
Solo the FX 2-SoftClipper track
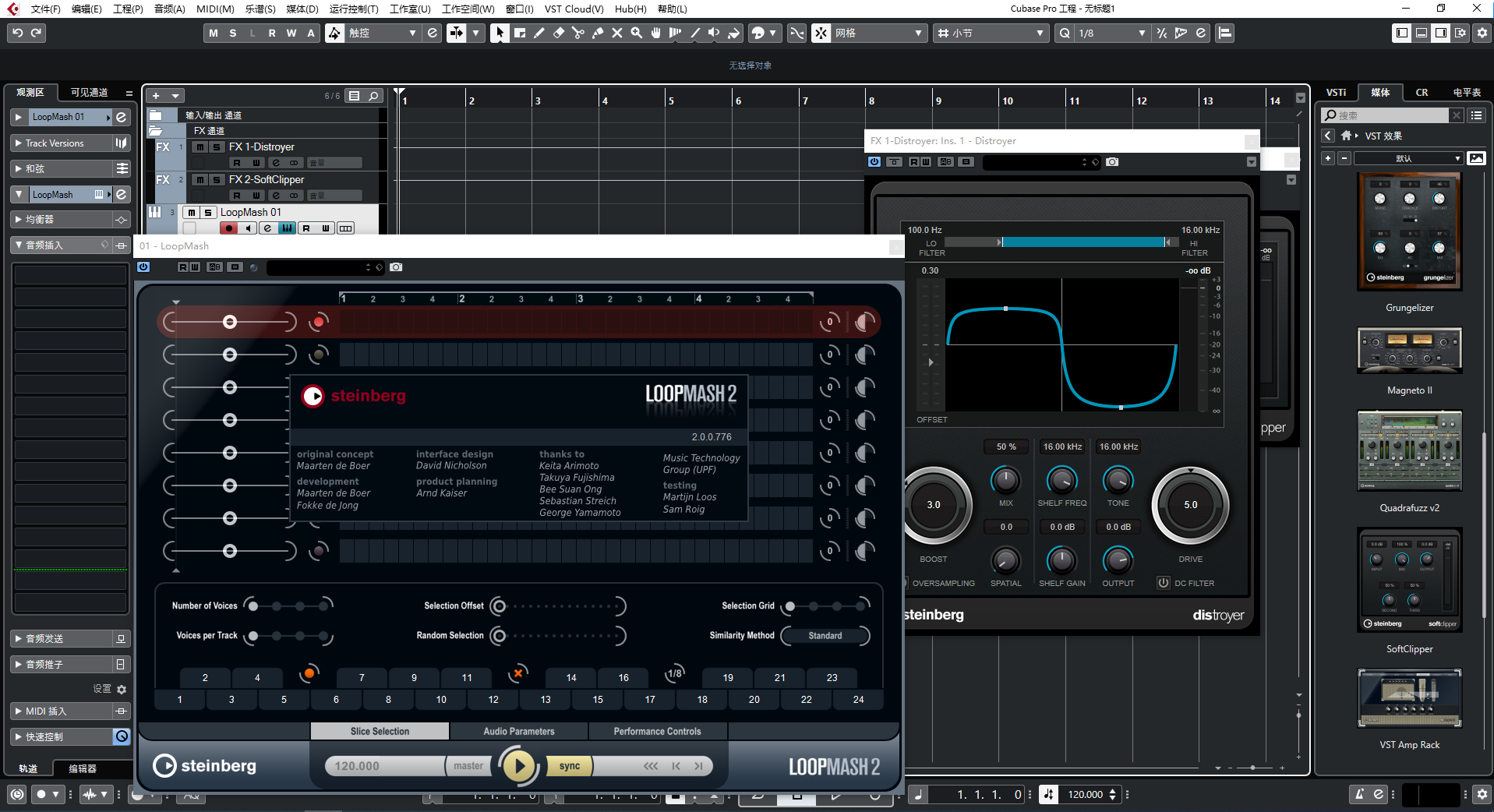point(217,179)
